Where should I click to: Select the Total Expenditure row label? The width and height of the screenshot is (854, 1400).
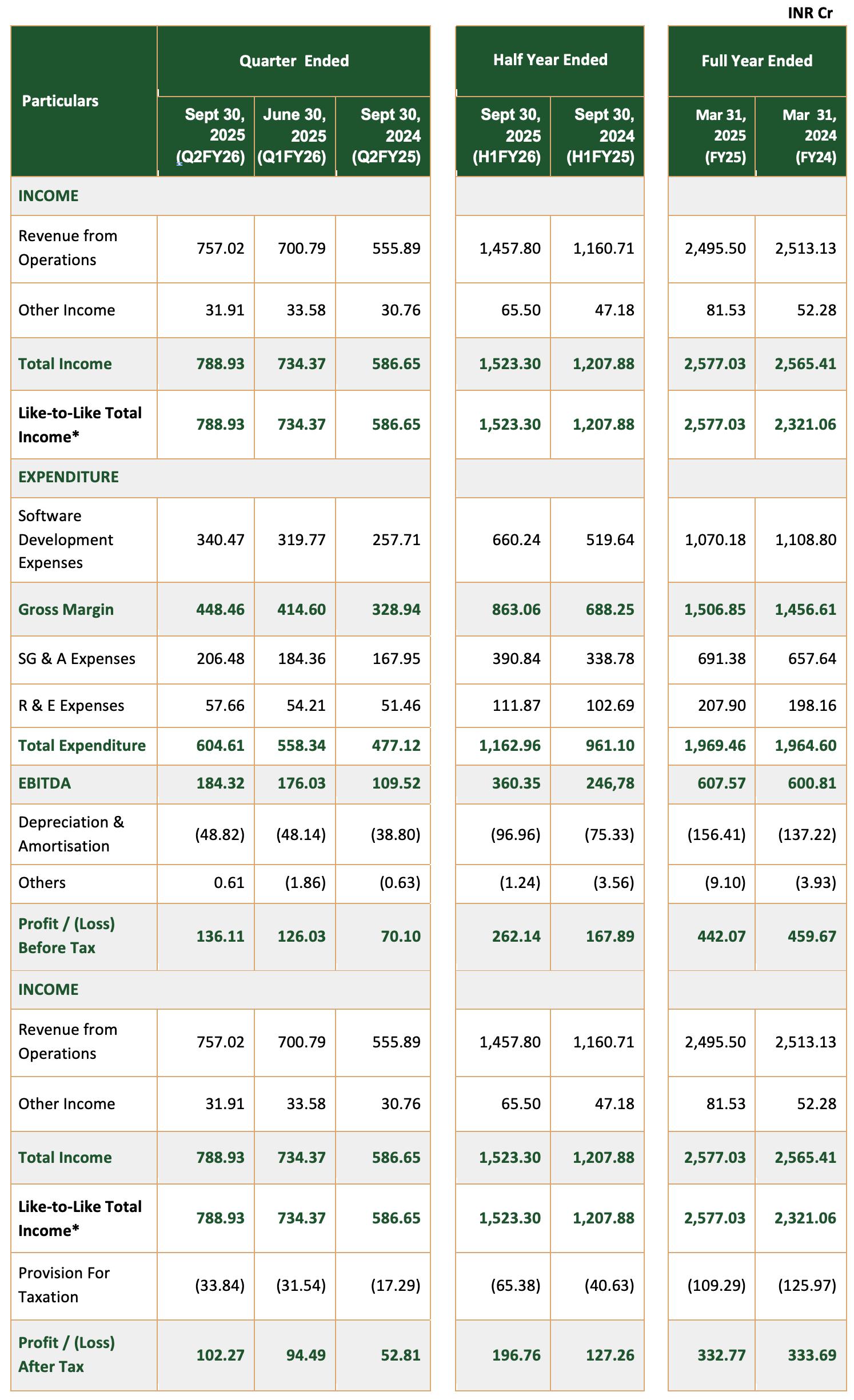82,746
